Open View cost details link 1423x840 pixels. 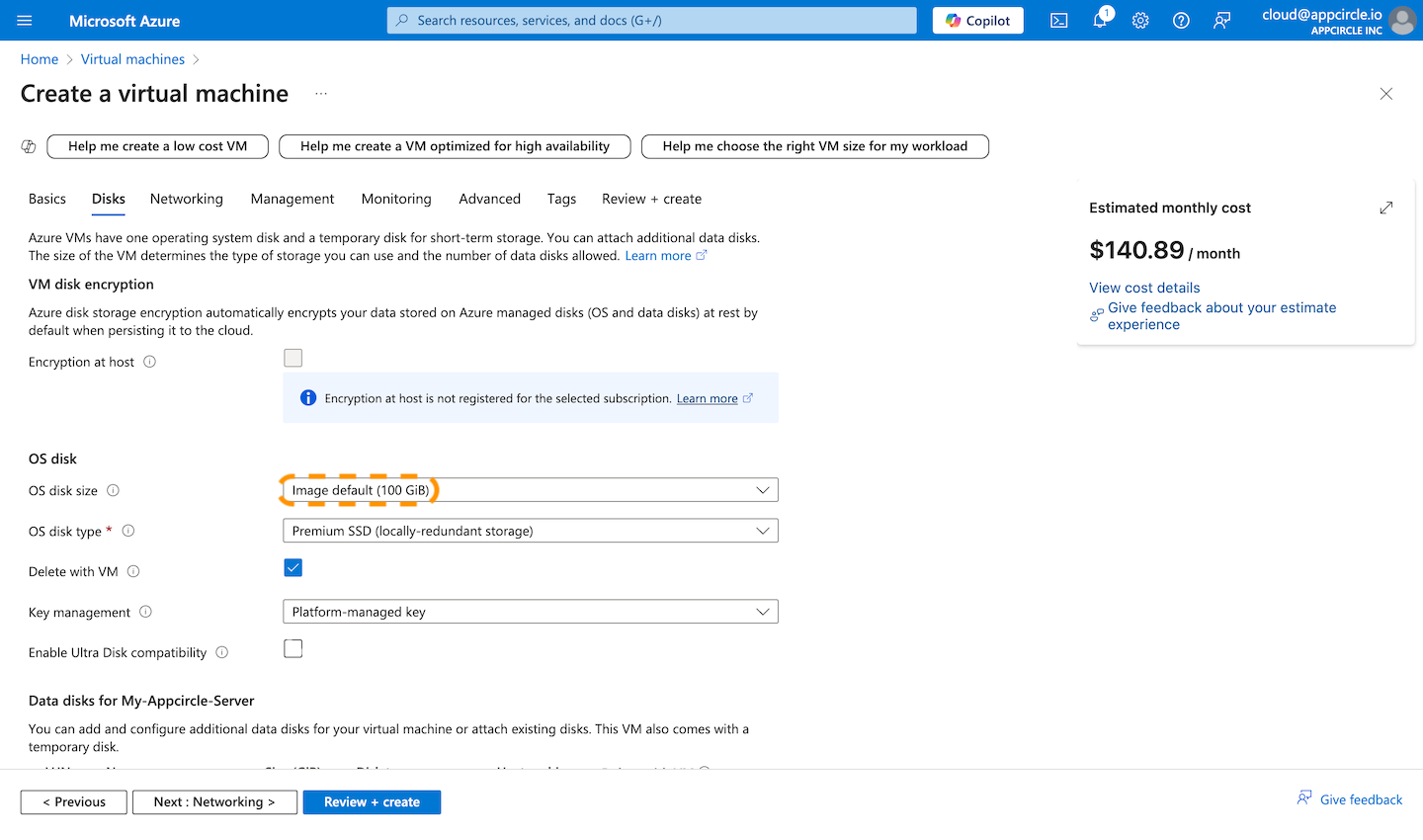click(x=1144, y=288)
